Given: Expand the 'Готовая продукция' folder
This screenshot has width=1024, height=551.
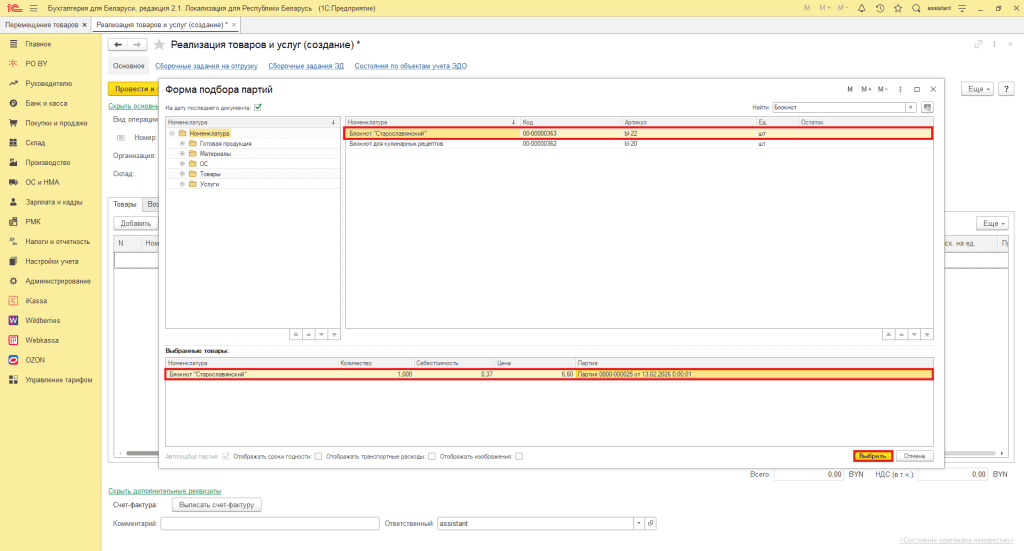Looking at the screenshot, I should coord(182,144).
